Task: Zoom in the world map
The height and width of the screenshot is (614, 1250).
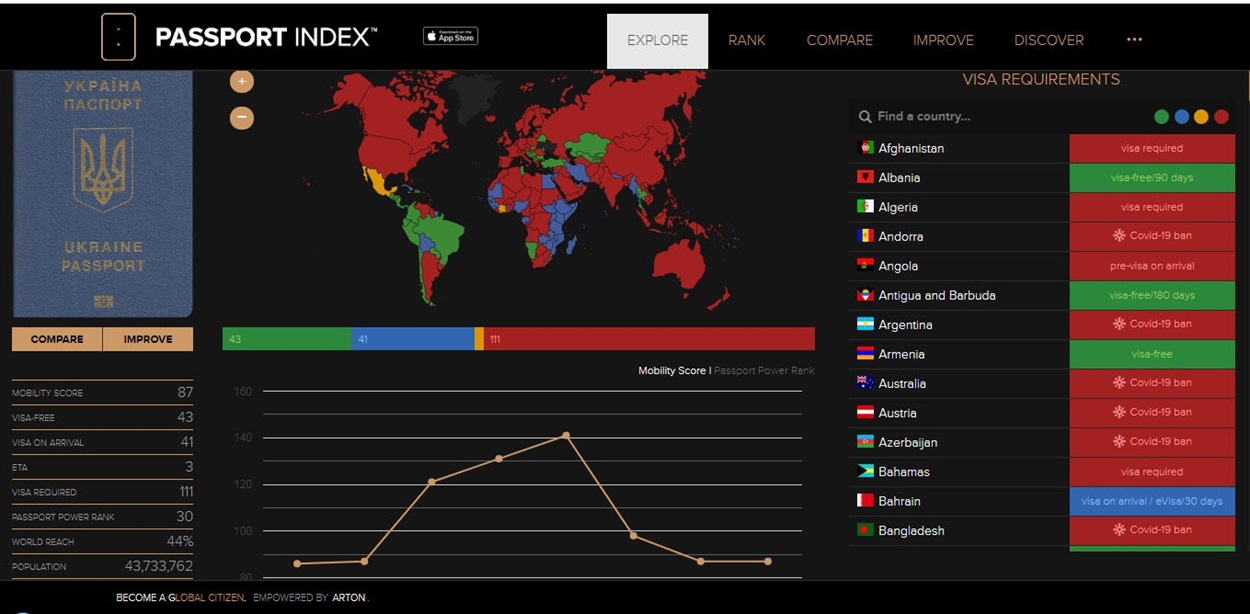Action: pyautogui.click(x=242, y=82)
